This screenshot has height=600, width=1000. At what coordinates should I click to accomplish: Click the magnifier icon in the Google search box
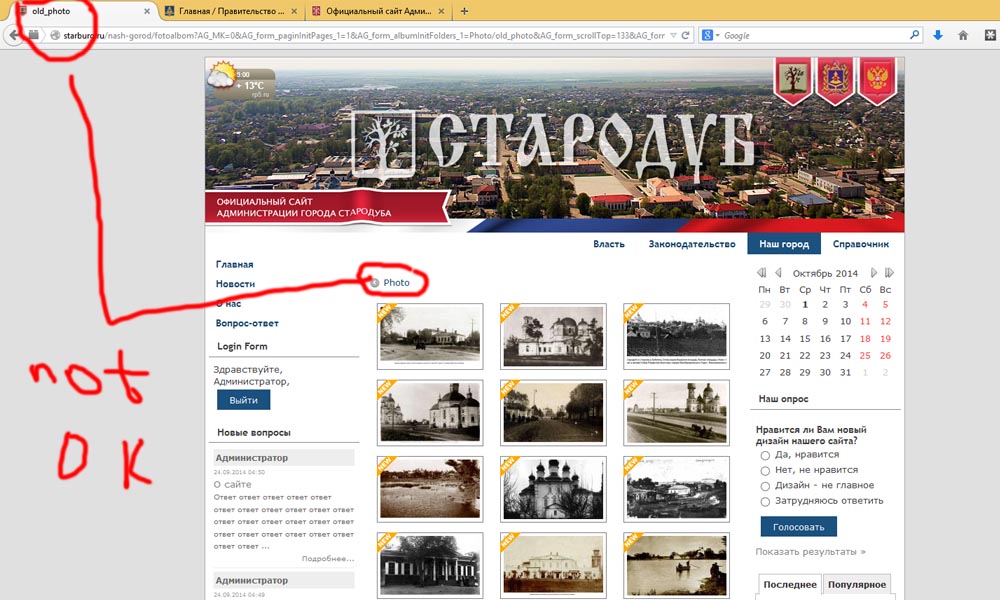tap(915, 35)
